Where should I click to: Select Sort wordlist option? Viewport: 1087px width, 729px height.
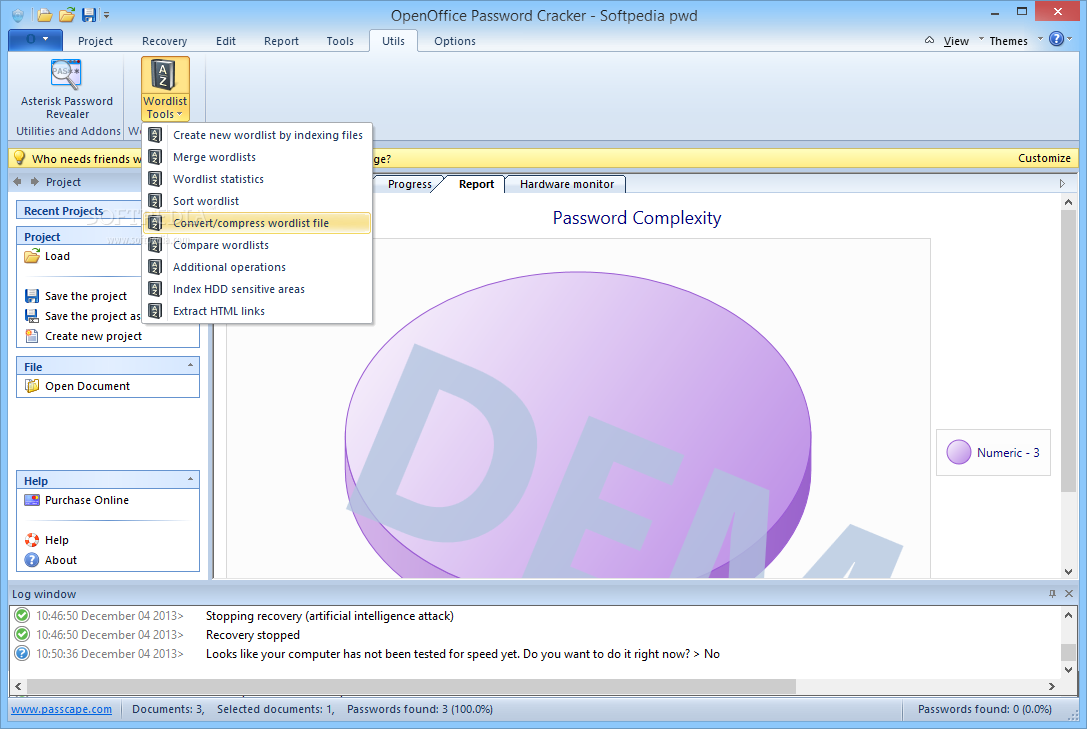pyautogui.click(x=257, y=201)
